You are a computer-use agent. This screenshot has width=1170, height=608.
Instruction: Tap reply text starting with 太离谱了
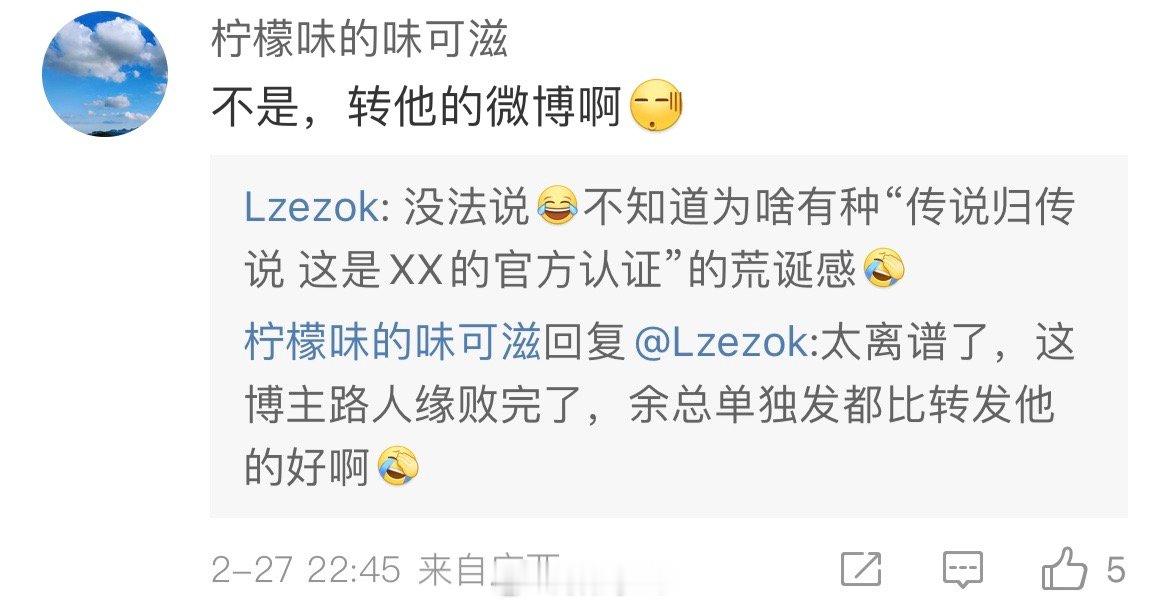(660, 406)
